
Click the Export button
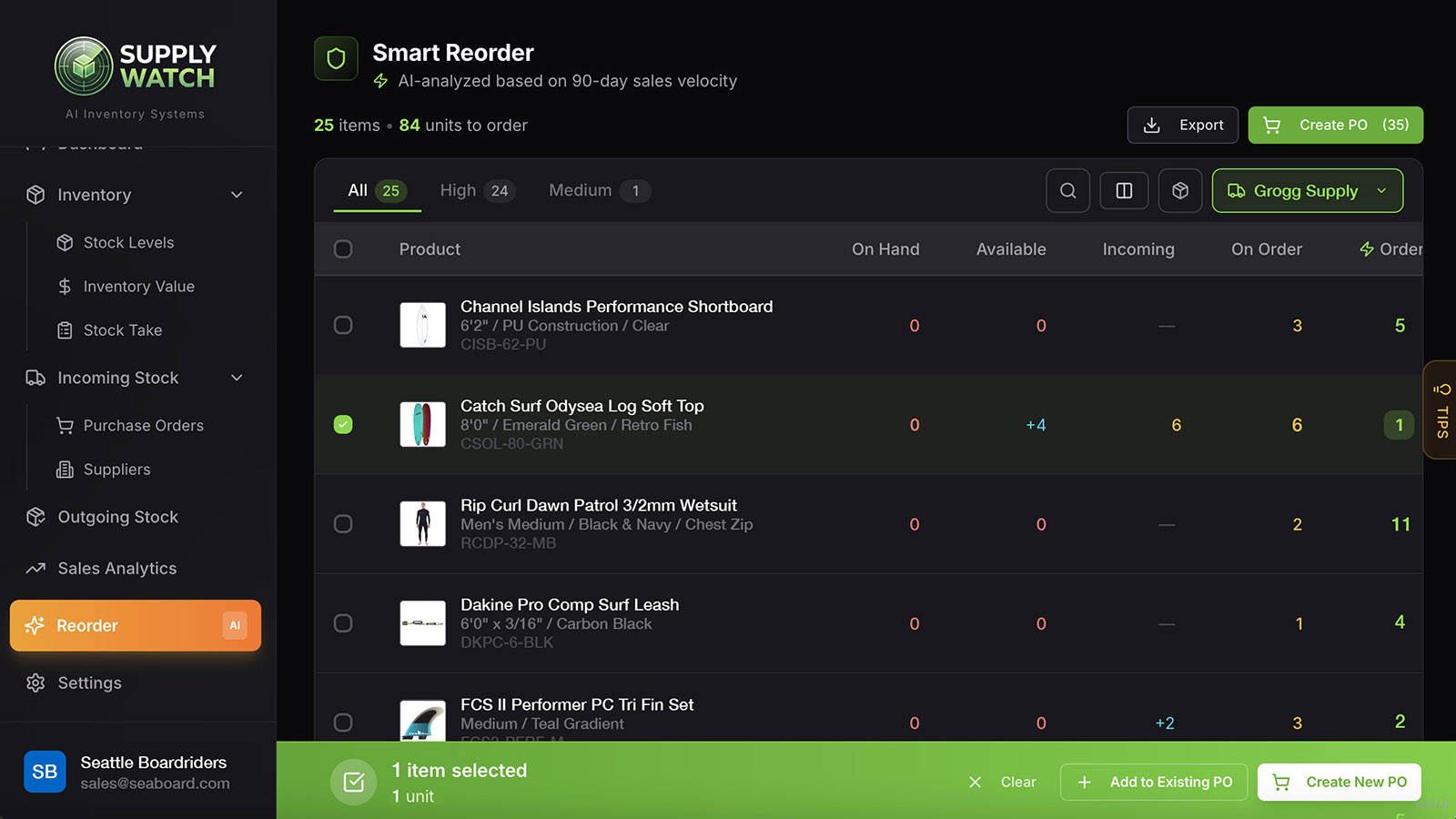1183,126
